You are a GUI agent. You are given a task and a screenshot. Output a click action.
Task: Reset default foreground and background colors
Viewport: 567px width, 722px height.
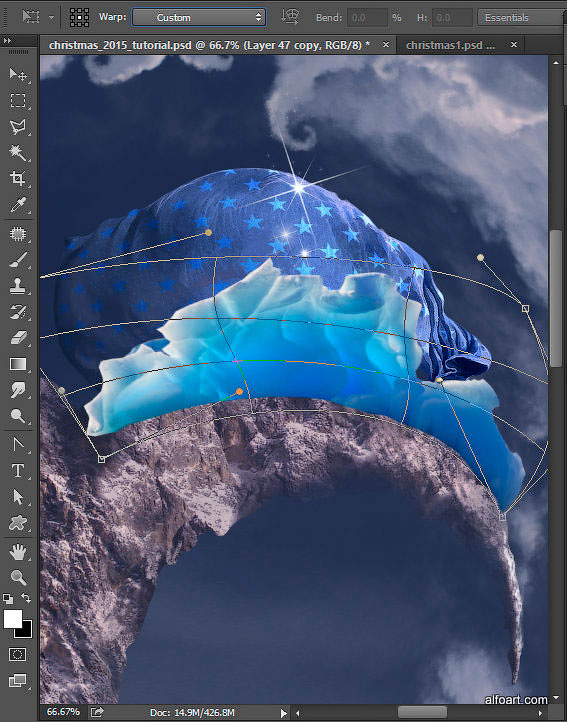[8, 599]
